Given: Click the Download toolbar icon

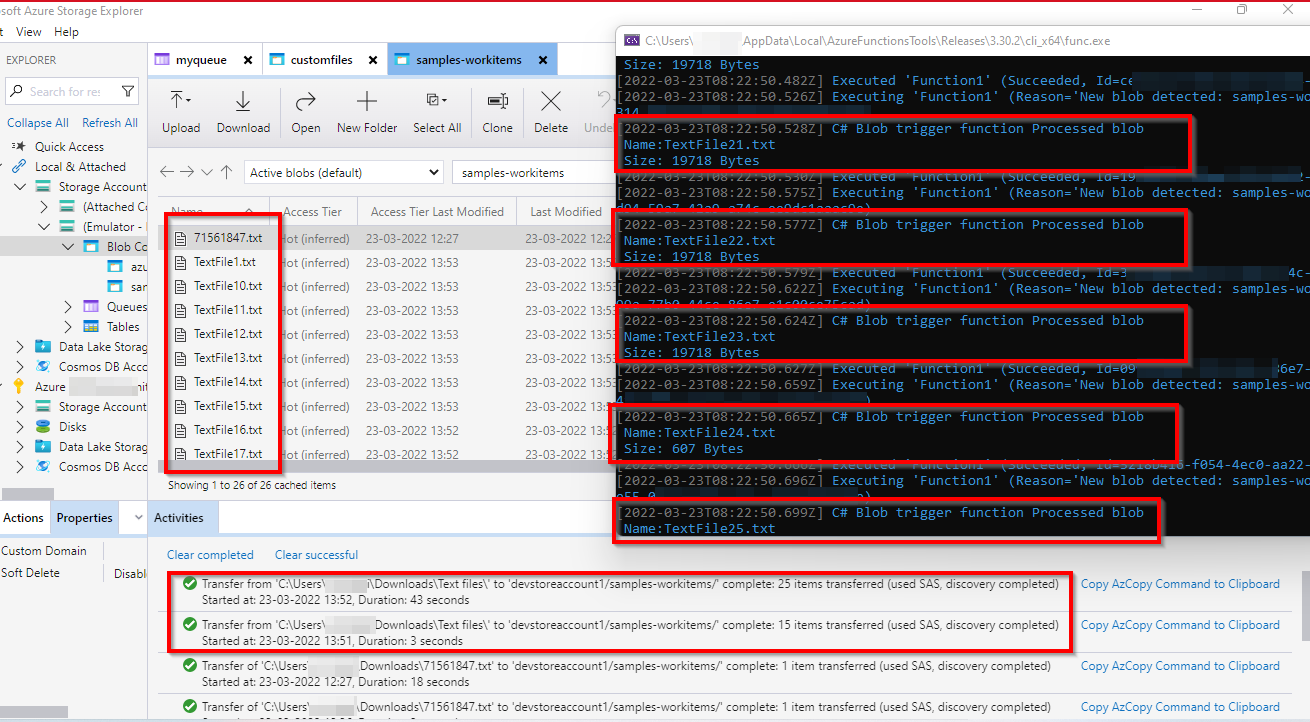Looking at the screenshot, I should point(243,101).
